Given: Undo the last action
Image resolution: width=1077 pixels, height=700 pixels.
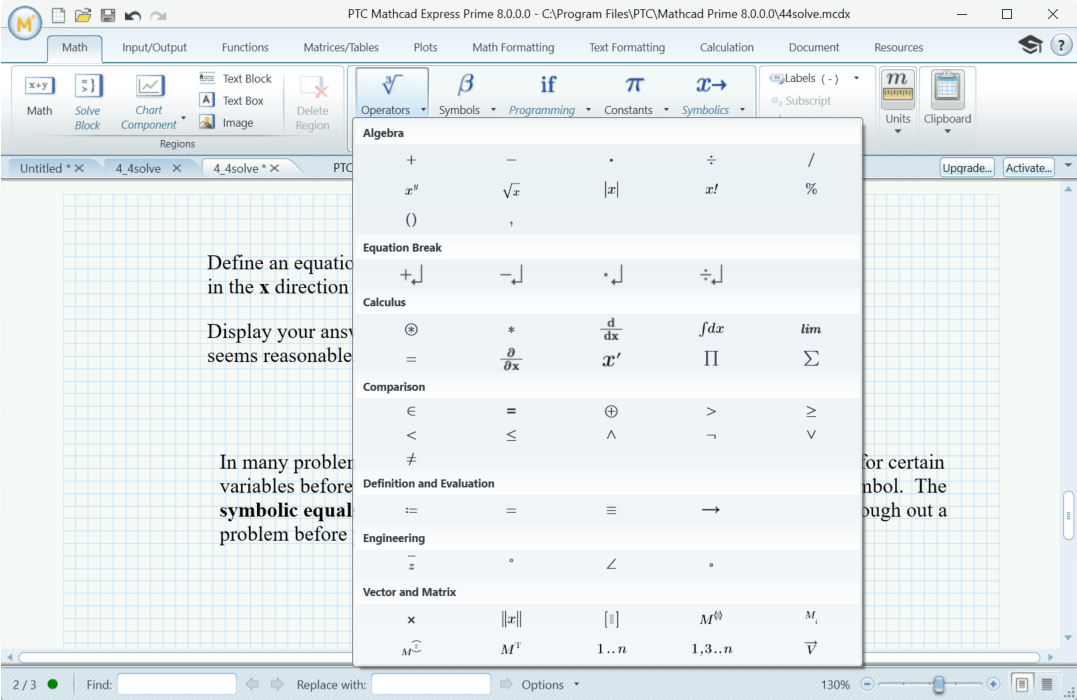Looking at the screenshot, I should tap(133, 15).
